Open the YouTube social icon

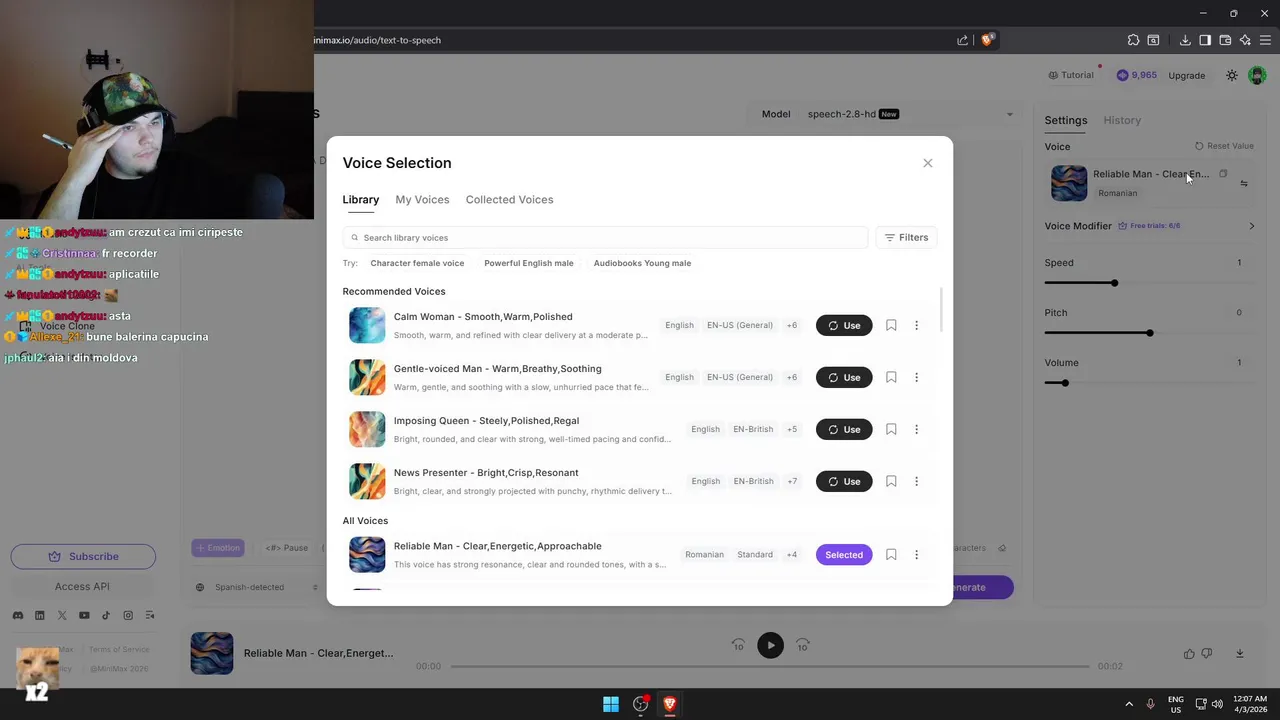coord(84,616)
